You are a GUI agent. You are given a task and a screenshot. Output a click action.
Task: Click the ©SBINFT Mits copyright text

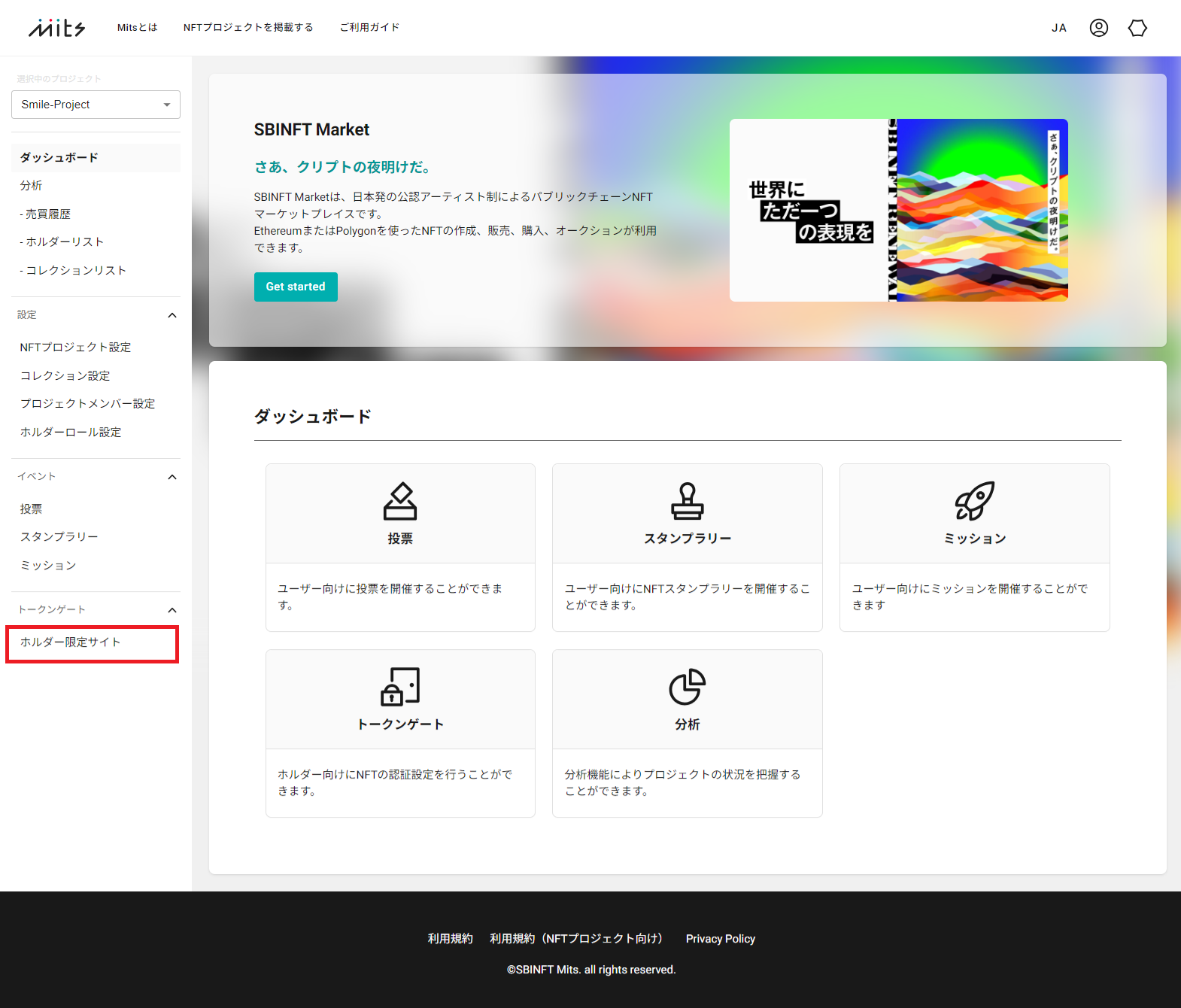pos(591,970)
